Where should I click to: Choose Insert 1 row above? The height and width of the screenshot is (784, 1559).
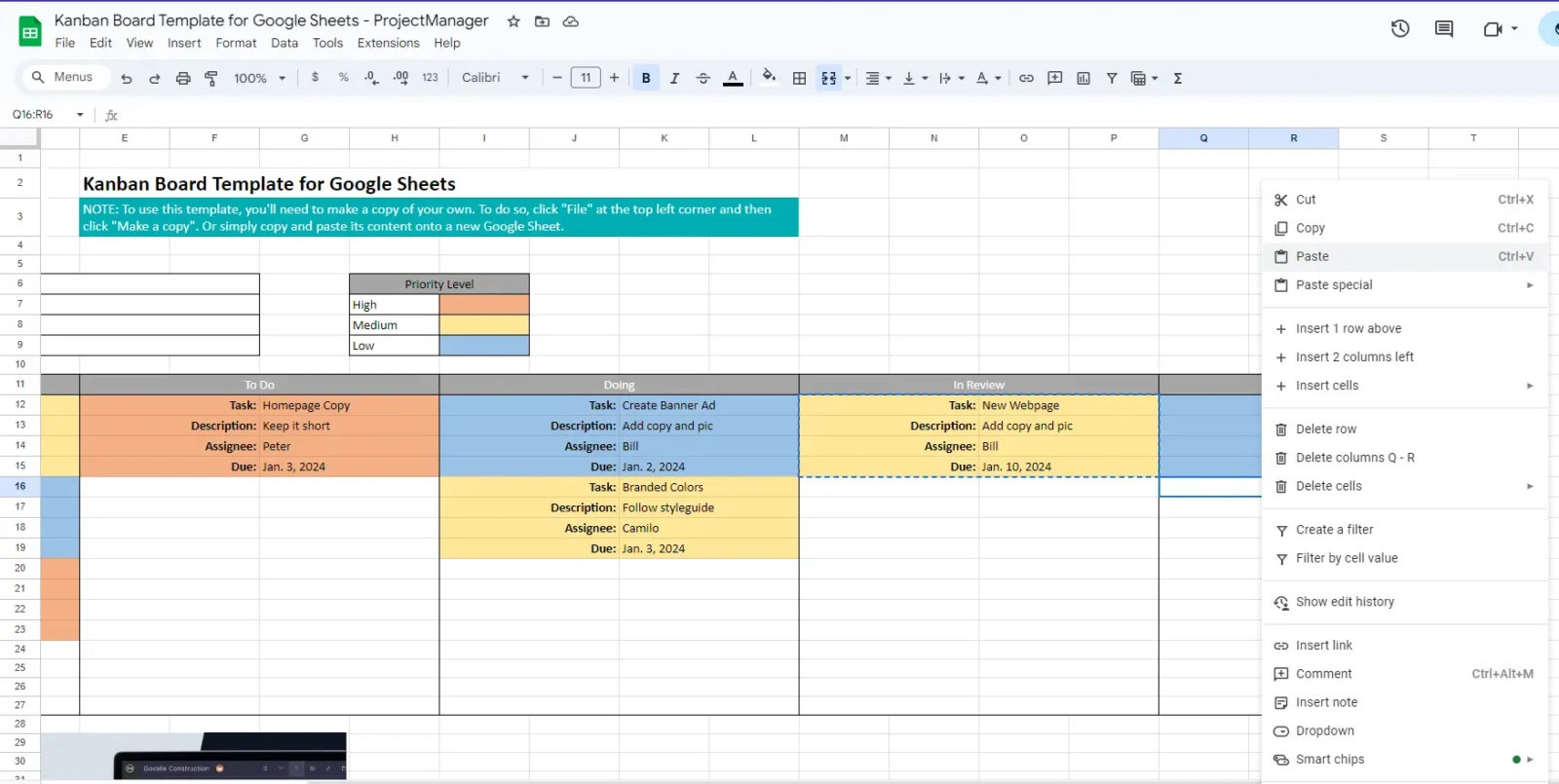pyautogui.click(x=1404, y=328)
